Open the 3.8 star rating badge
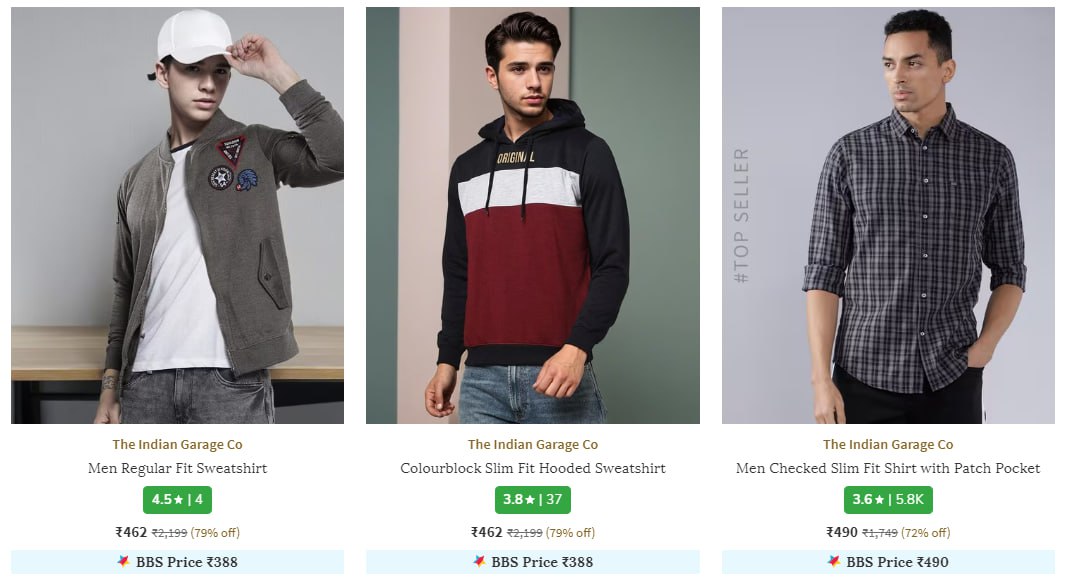The height and width of the screenshot is (586, 1065). (532, 499)
